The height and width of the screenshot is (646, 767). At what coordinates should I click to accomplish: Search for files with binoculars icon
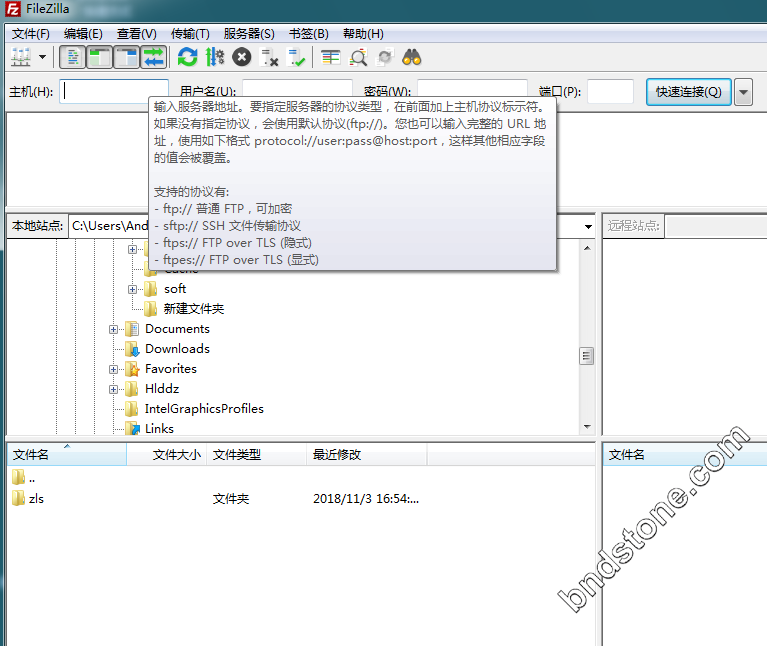click(x=412, y=57)
